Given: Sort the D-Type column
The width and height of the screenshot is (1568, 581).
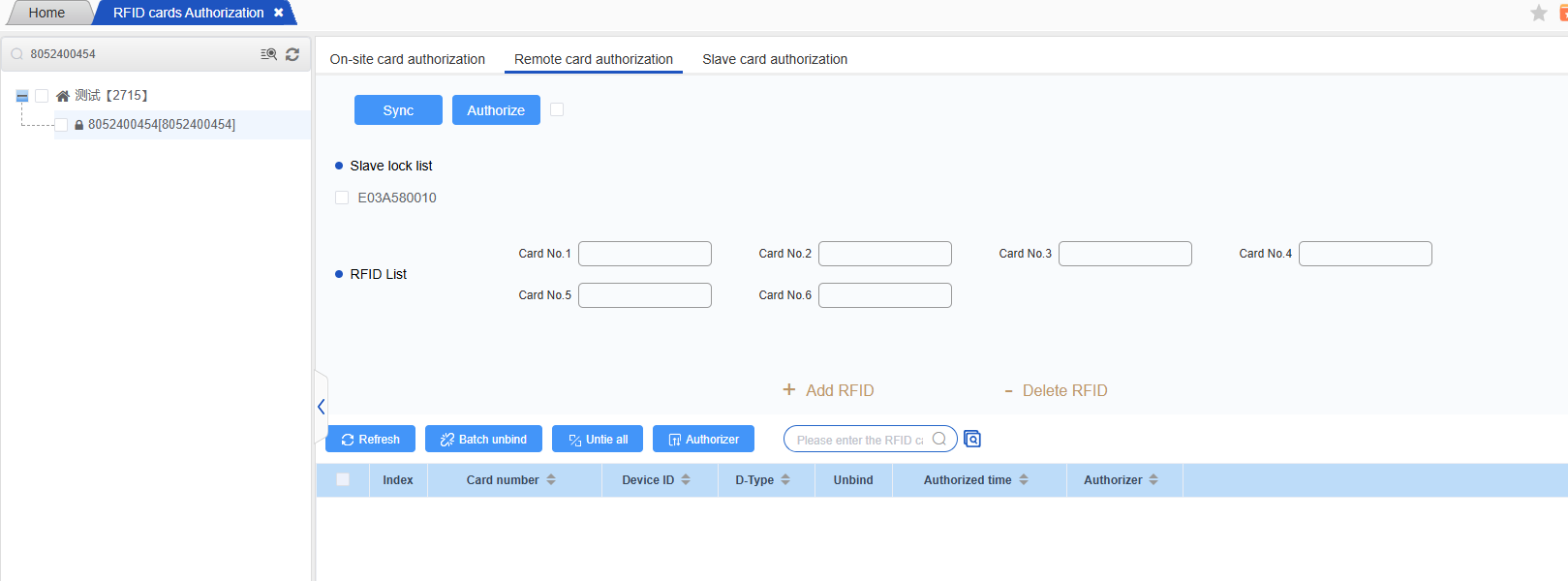Looking at the screenshot, I should point(785,480).
